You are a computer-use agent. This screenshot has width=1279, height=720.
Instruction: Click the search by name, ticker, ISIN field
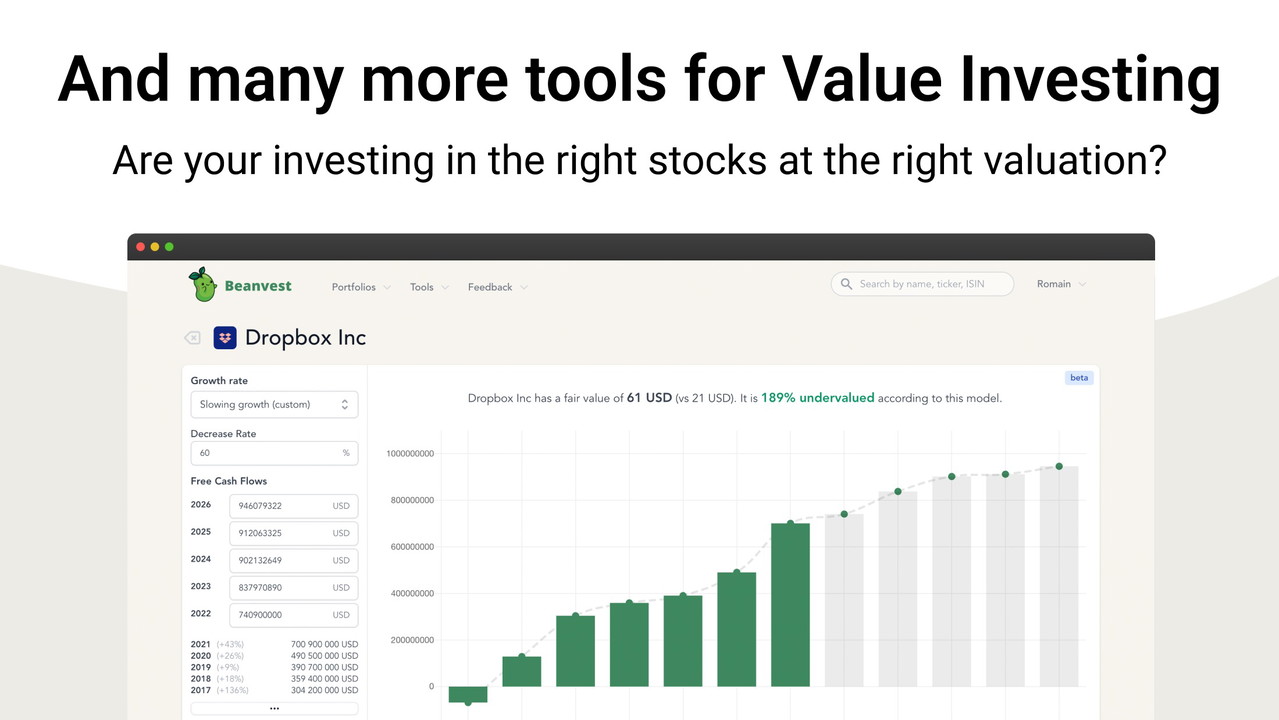pos(930,284)
